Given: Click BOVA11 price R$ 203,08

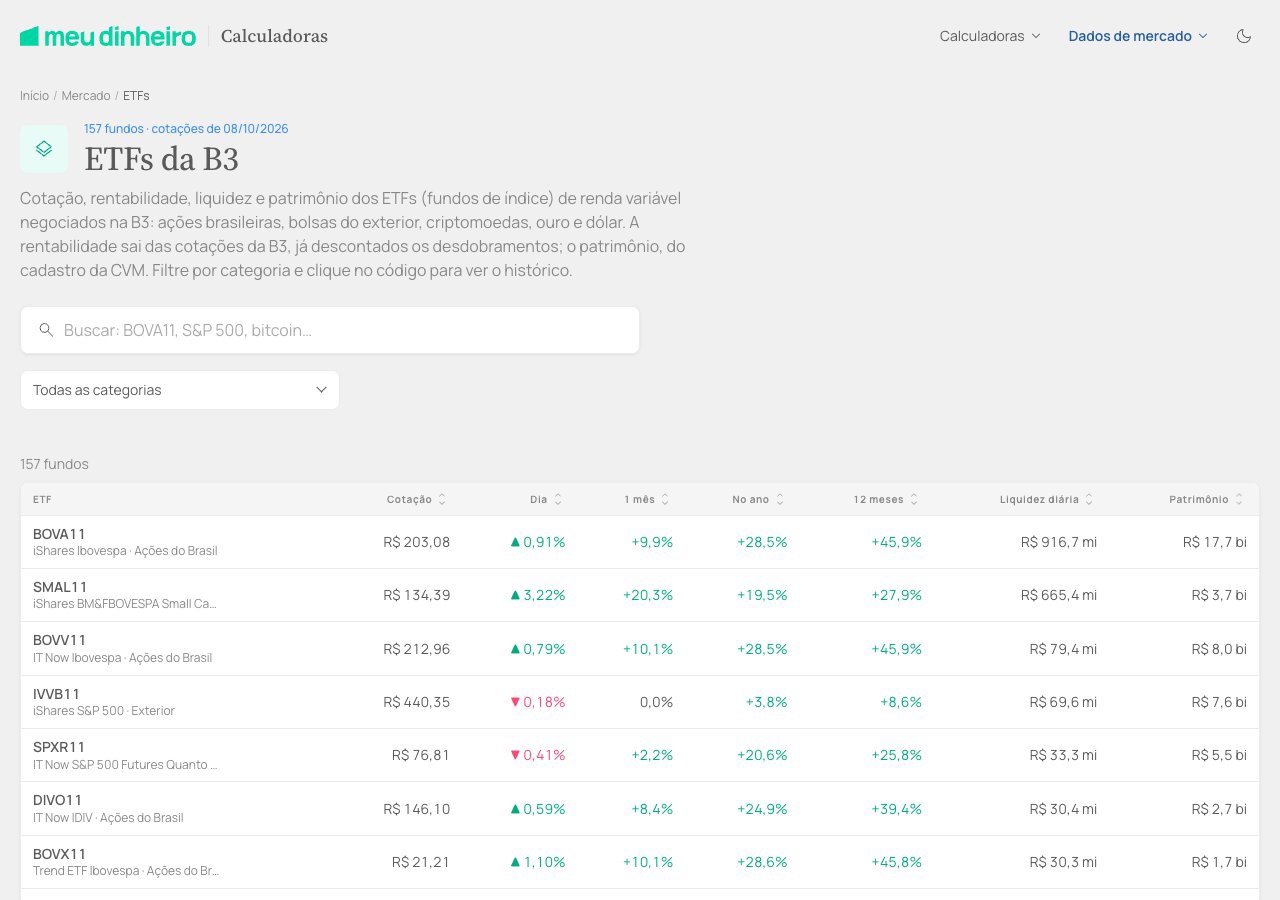Looking at the screenshot, I should pos(417,542).
